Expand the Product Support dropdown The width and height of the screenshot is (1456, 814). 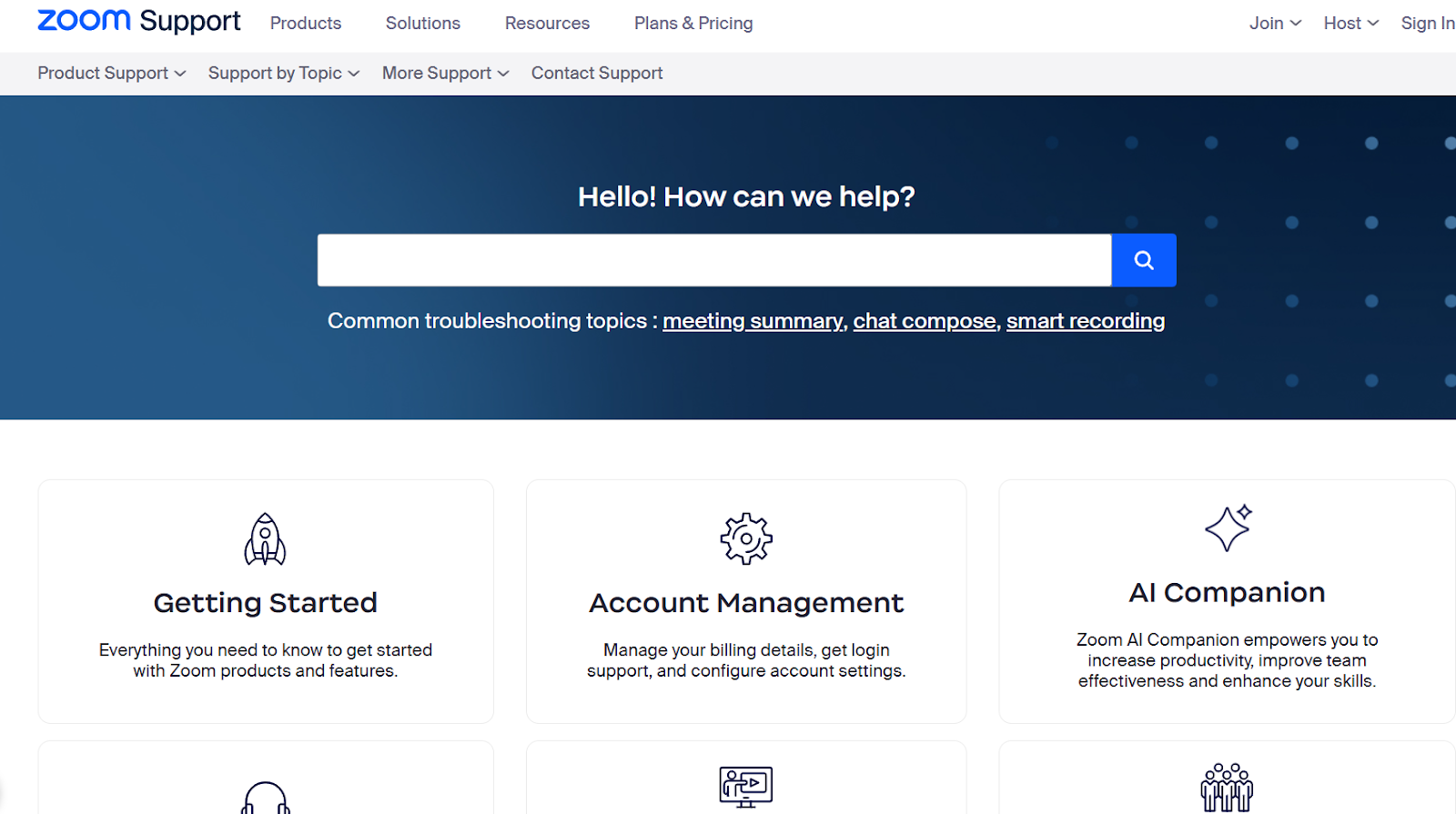(x=112, y=73)
